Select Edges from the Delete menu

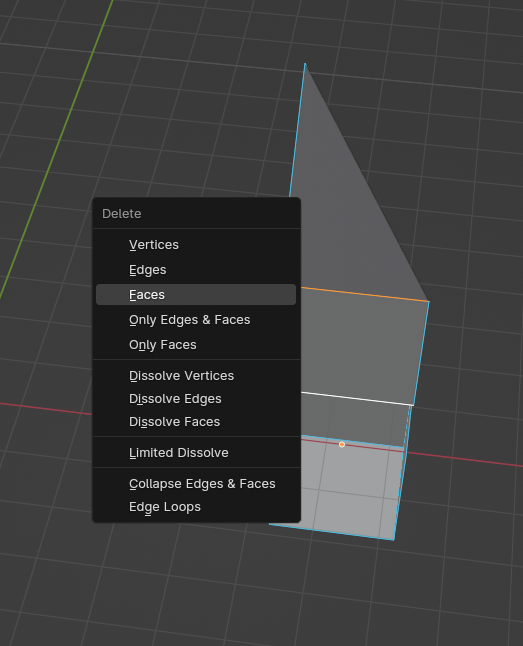click(x=196, y=270)
